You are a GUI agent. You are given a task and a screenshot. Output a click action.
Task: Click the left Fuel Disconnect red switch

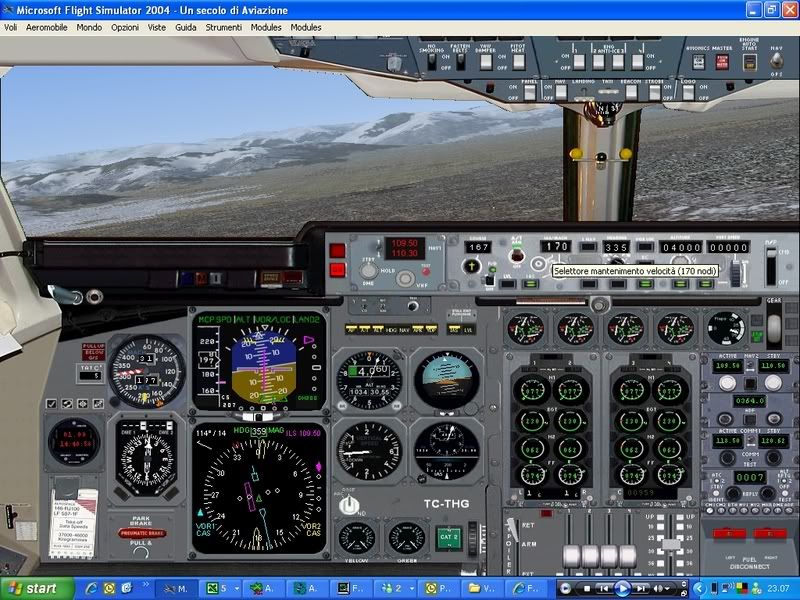(x=729, y=534)
